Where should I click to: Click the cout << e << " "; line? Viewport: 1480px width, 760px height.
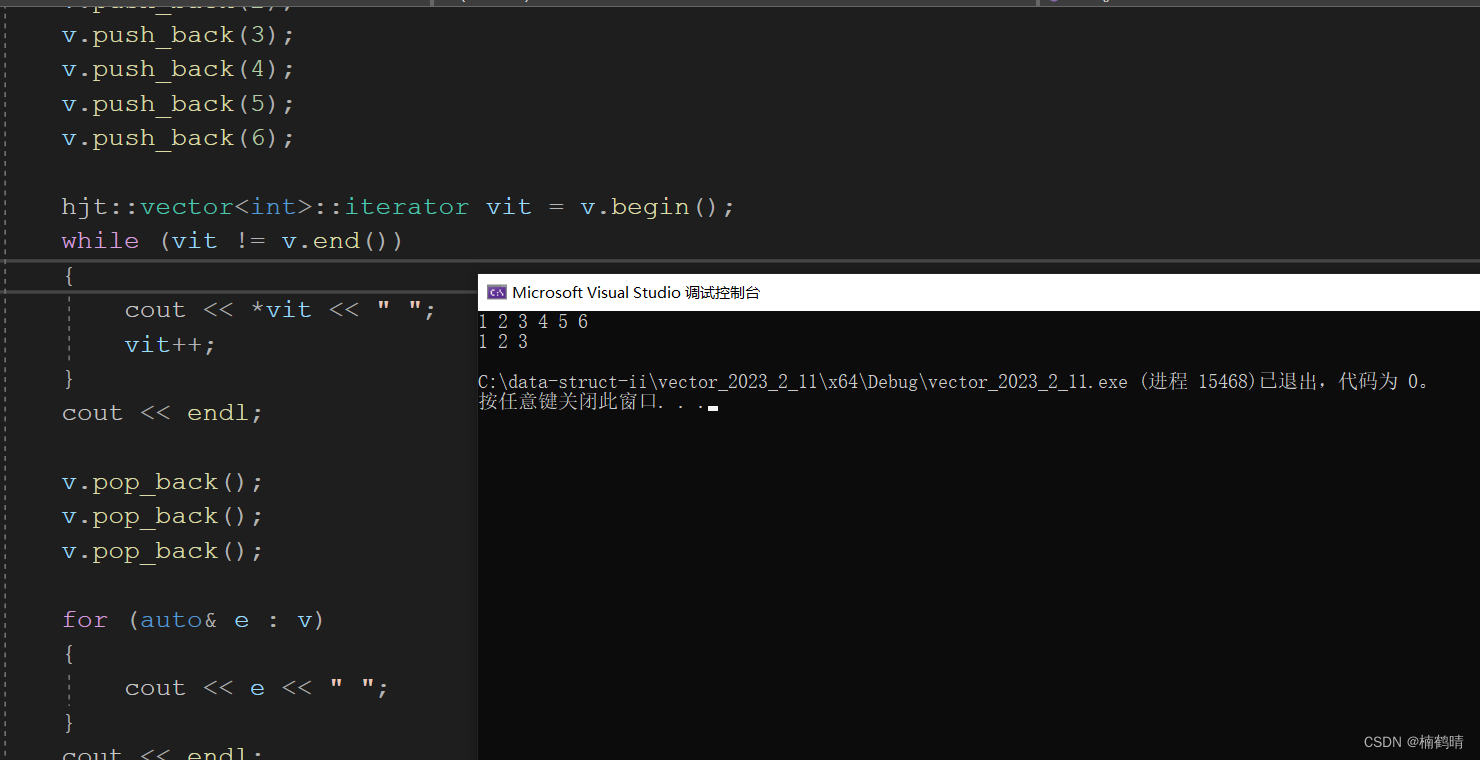click(256, 688)
